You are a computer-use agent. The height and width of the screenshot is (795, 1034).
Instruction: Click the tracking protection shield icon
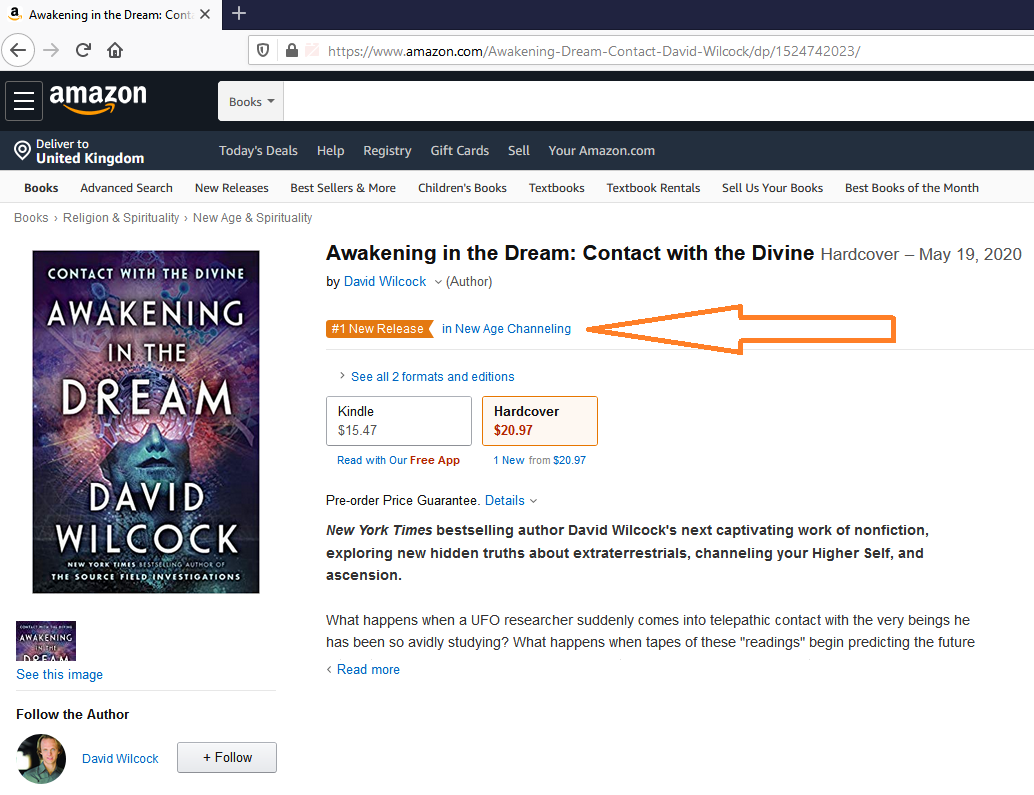click(x=262, y=51)
